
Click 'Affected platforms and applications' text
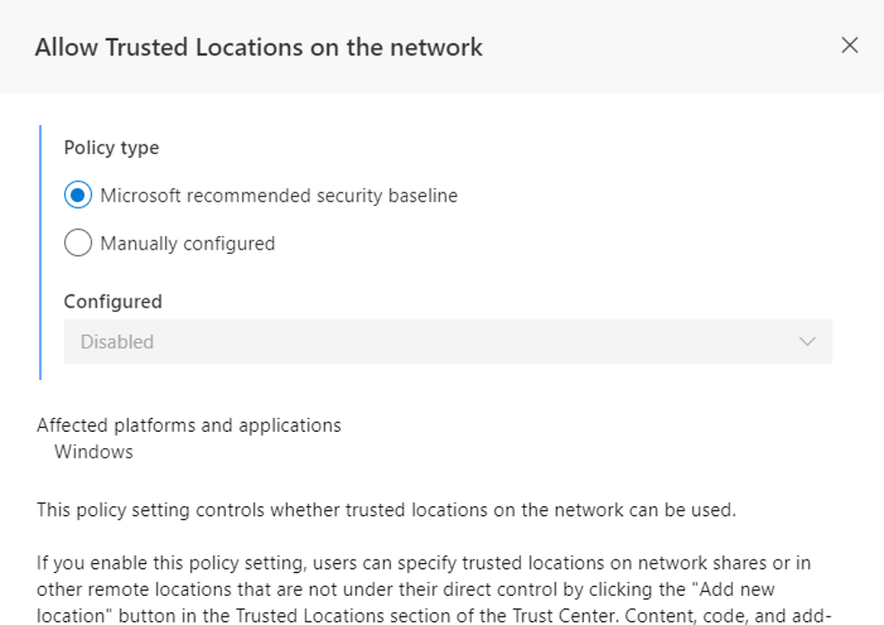pyautogui.click(x=189, y=425)
